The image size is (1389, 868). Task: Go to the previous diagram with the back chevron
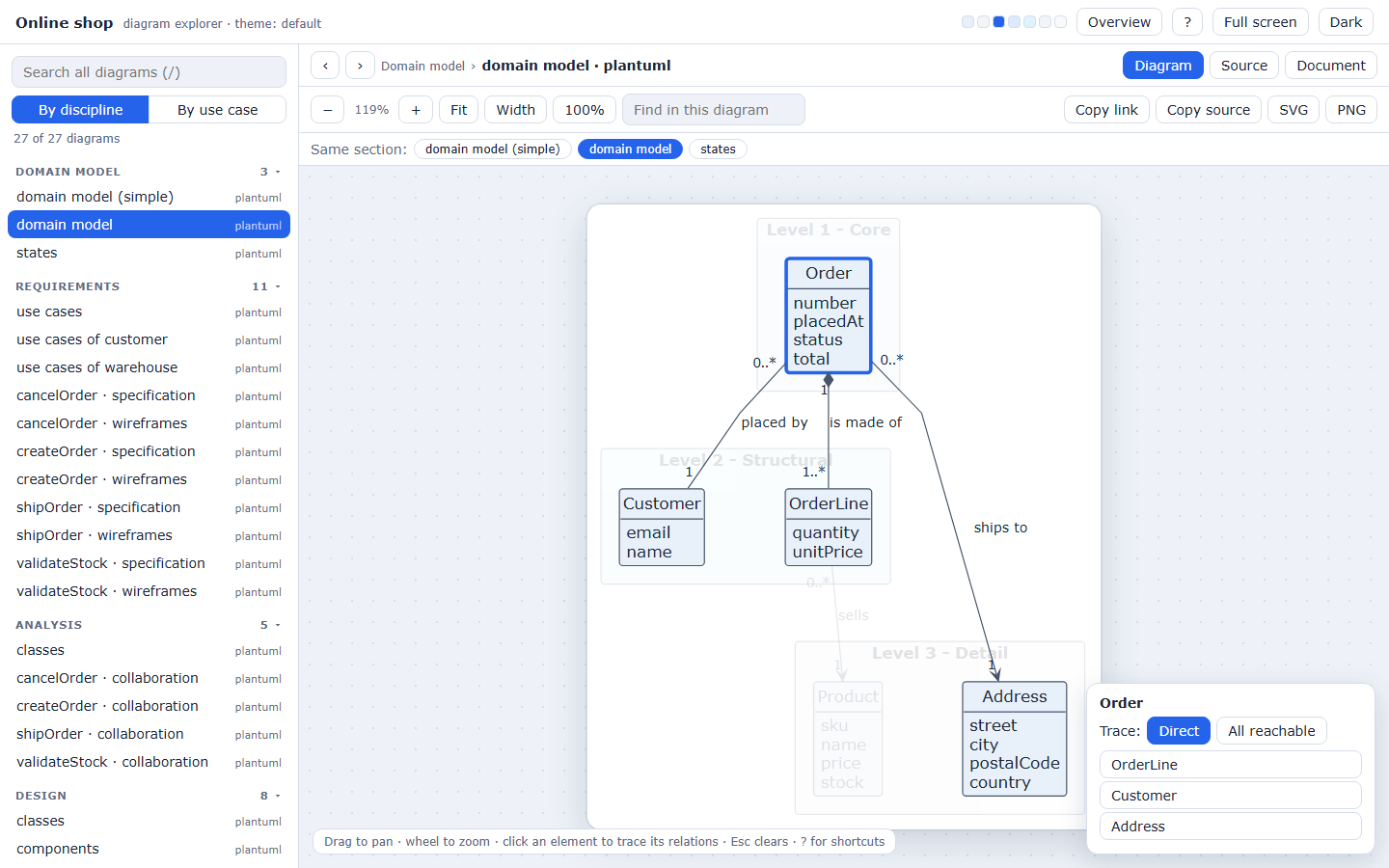pyautogui.click(x=325, y=66)
